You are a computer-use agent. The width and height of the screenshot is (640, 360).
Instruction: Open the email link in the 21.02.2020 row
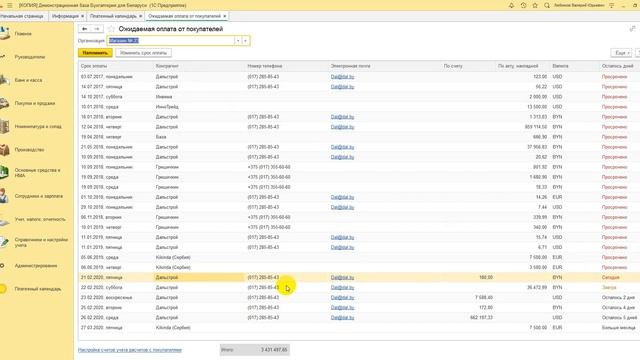pos(342,278)
